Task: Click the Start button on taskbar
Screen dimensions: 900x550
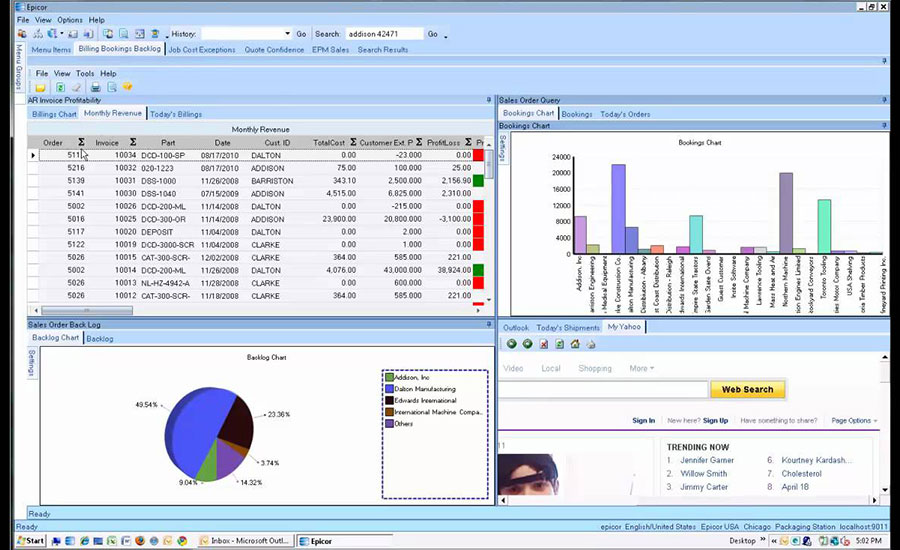Action: 31,541
